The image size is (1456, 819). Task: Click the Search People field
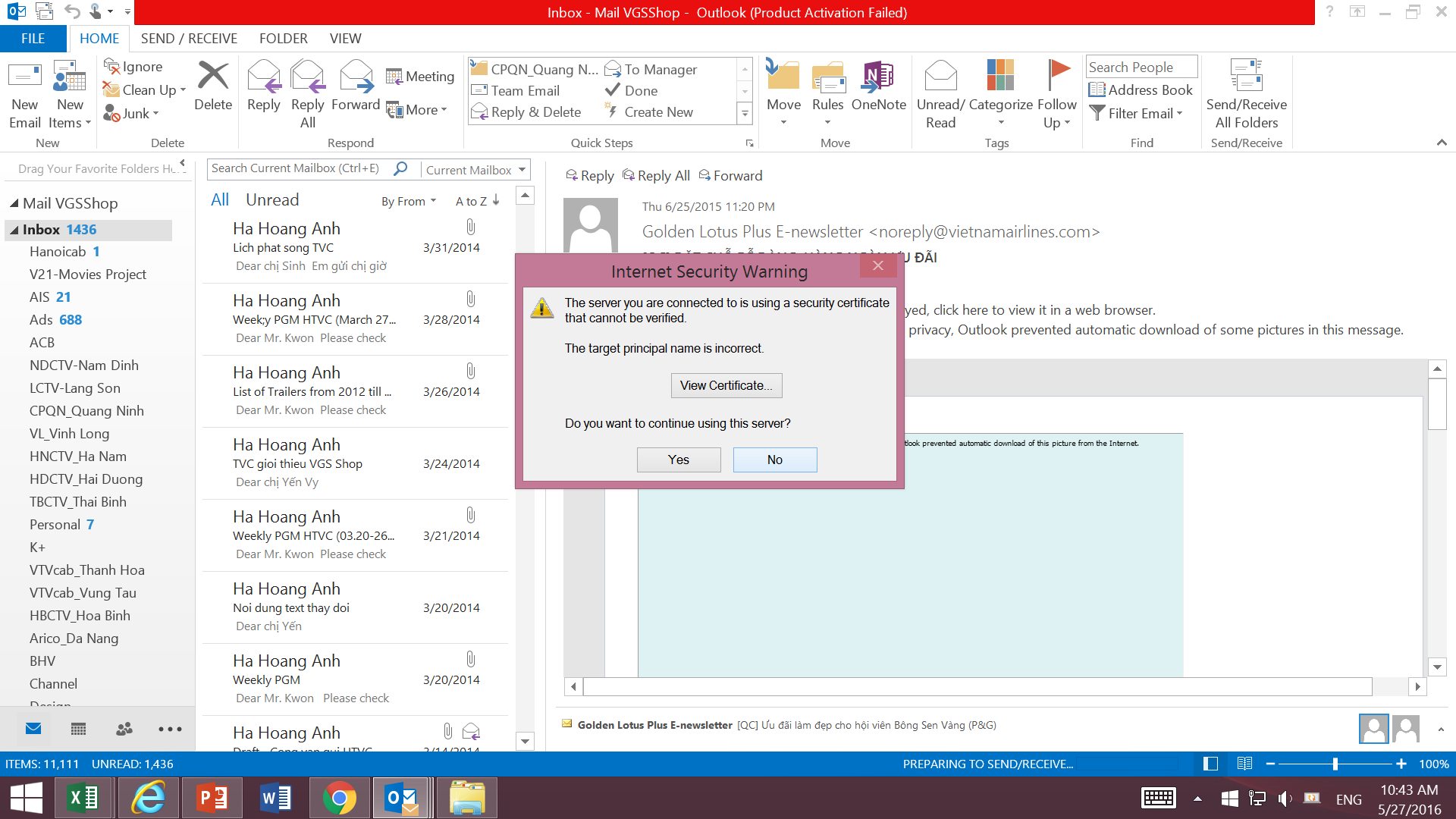click(1141, 67)
